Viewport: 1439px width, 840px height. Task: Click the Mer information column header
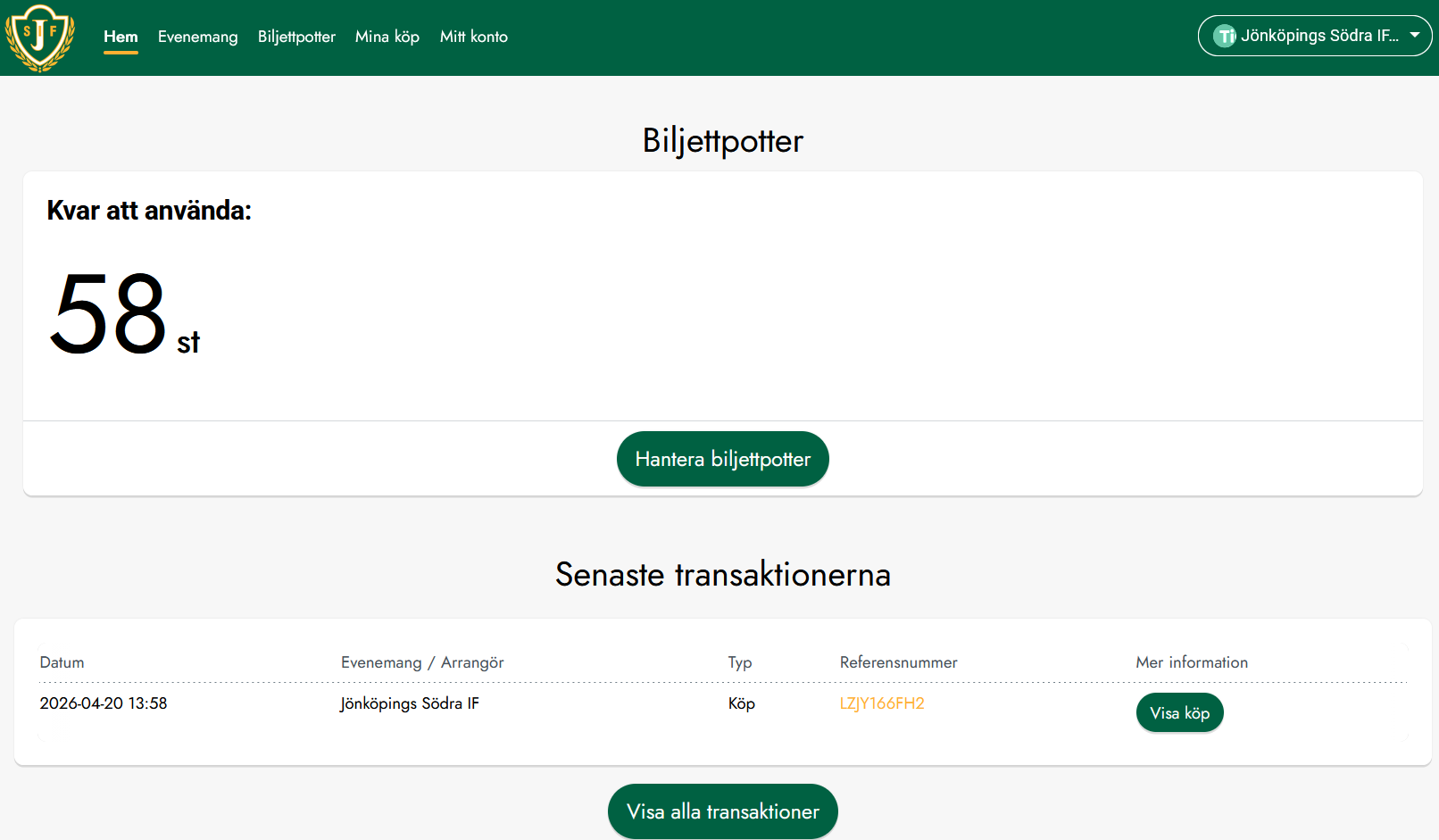[x=1191, y=662]
